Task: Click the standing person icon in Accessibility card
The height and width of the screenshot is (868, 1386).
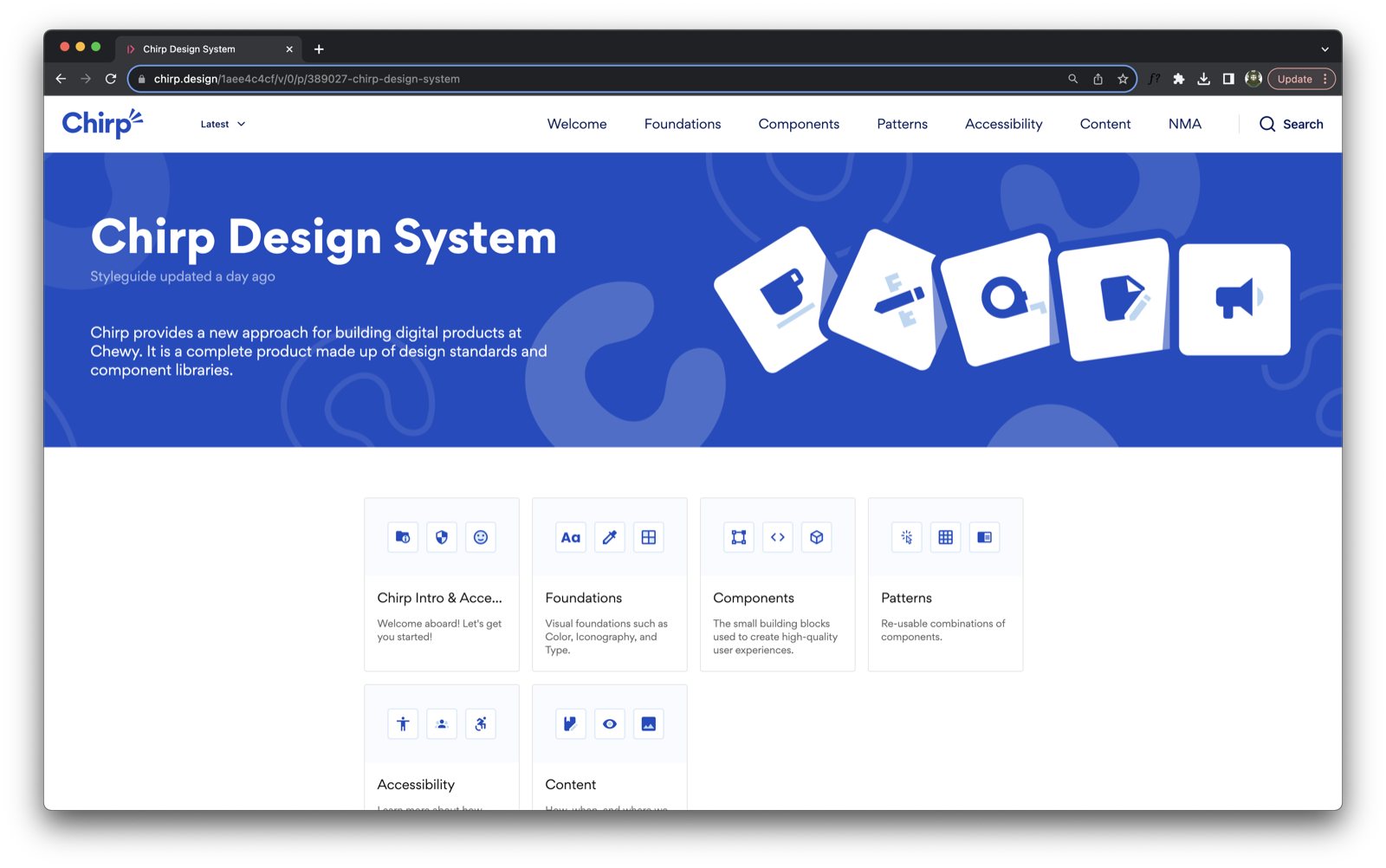Action: (x=403, y=724)
